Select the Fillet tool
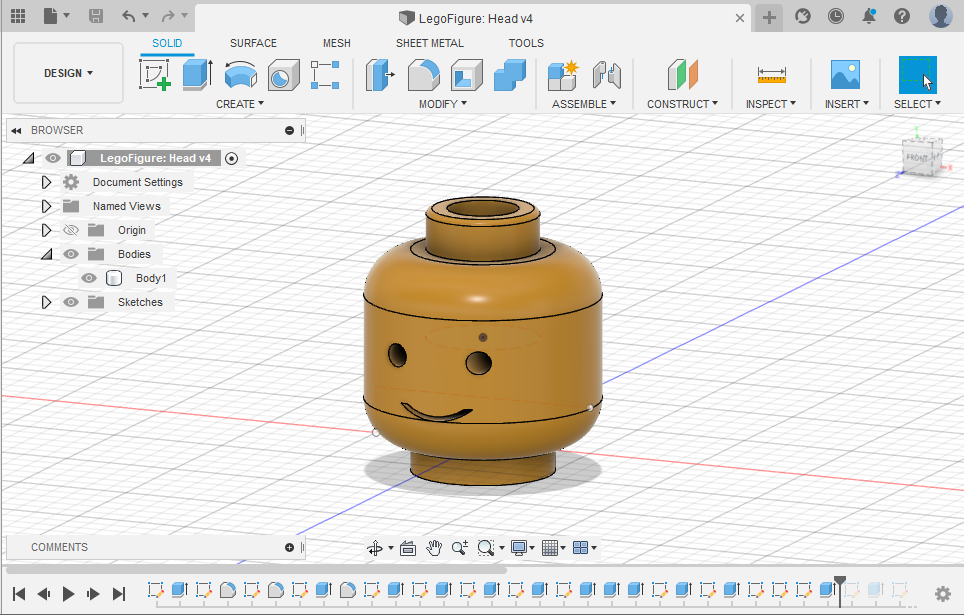 coord(424,75)
